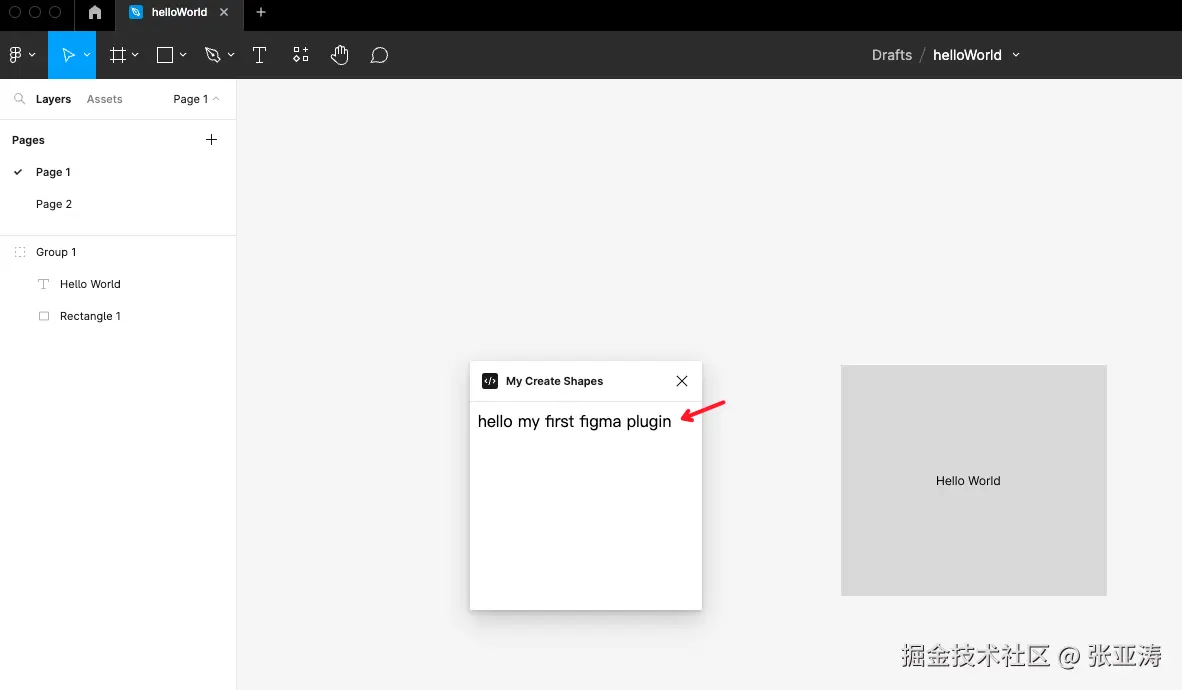1182x690 pixels.
Task: Open a new tab with the plus
Action: [x=261, y=12]
